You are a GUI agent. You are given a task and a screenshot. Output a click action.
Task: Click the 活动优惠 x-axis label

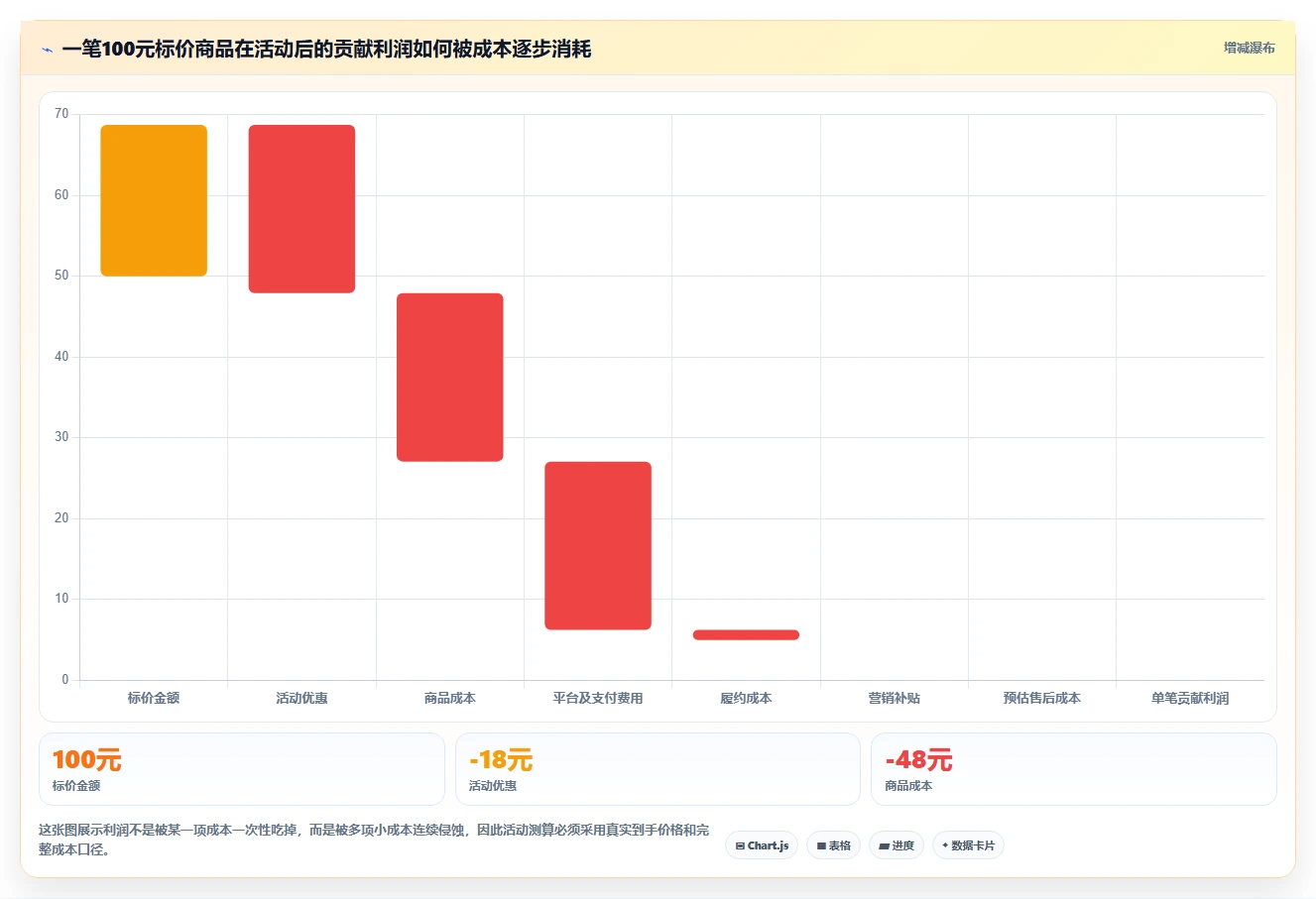pyautogui.click(x=301, y=698)
